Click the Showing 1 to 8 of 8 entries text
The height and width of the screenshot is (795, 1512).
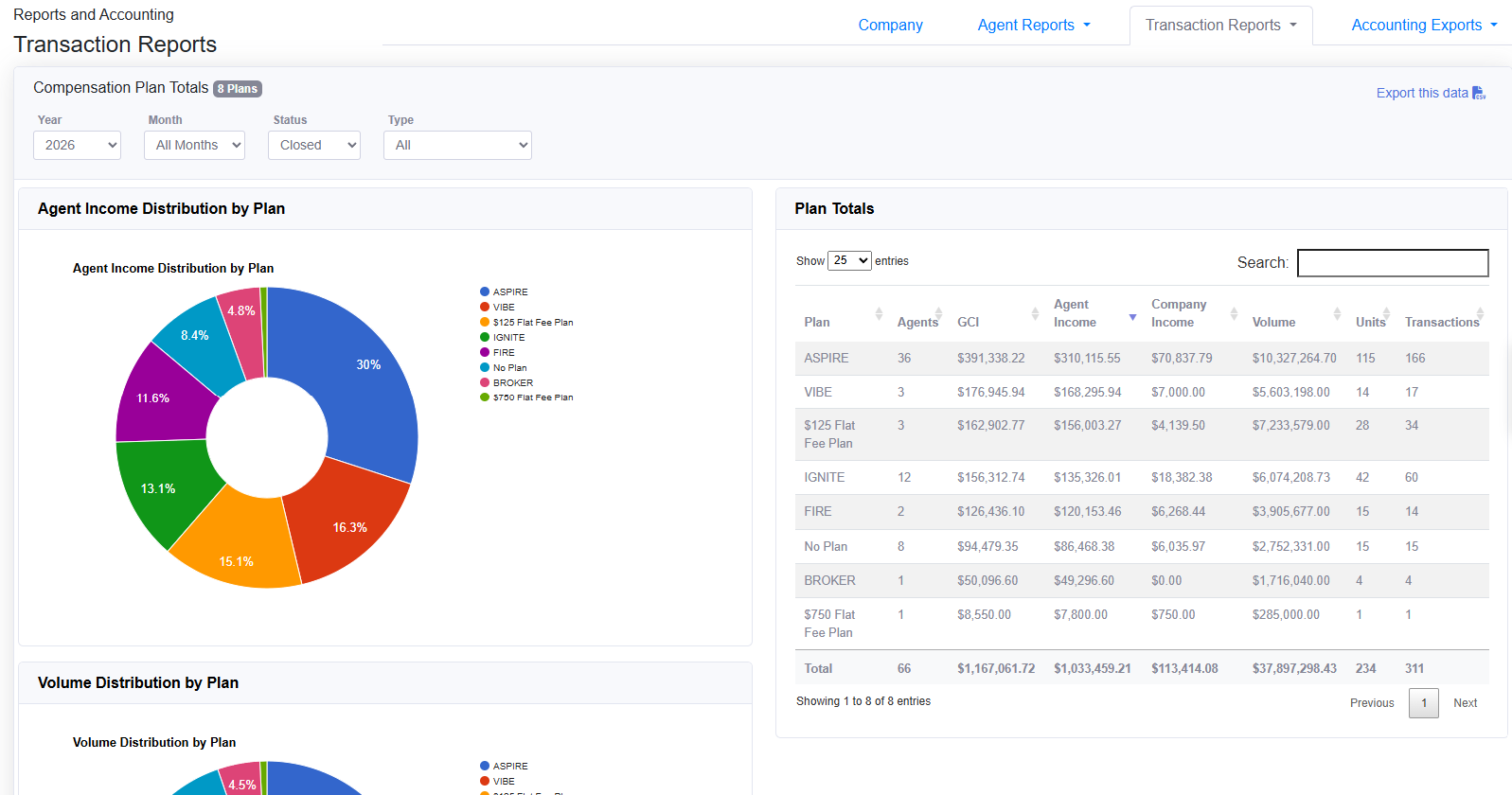pos(863,701)
